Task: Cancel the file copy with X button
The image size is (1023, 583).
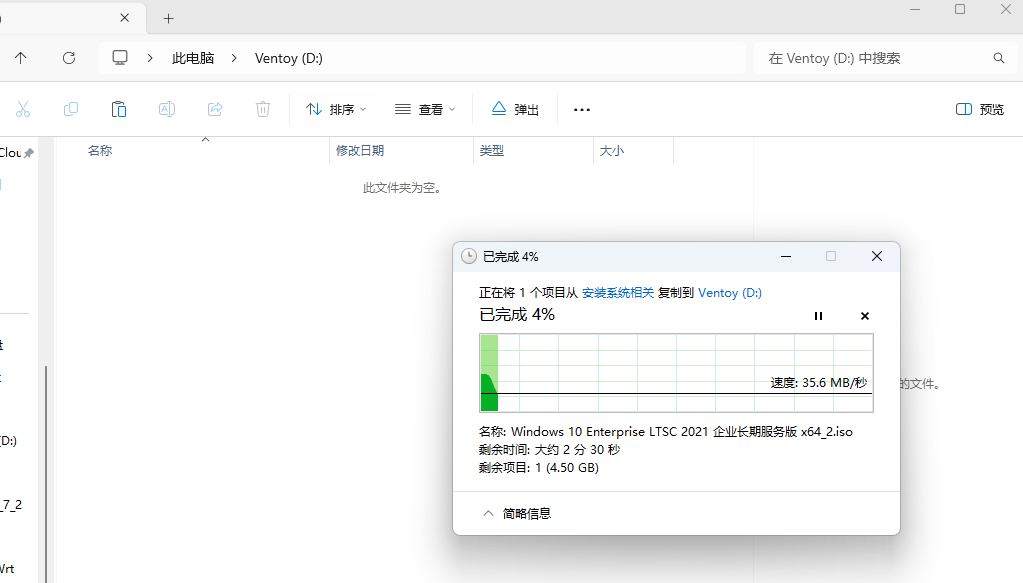Action: point(865,316)
